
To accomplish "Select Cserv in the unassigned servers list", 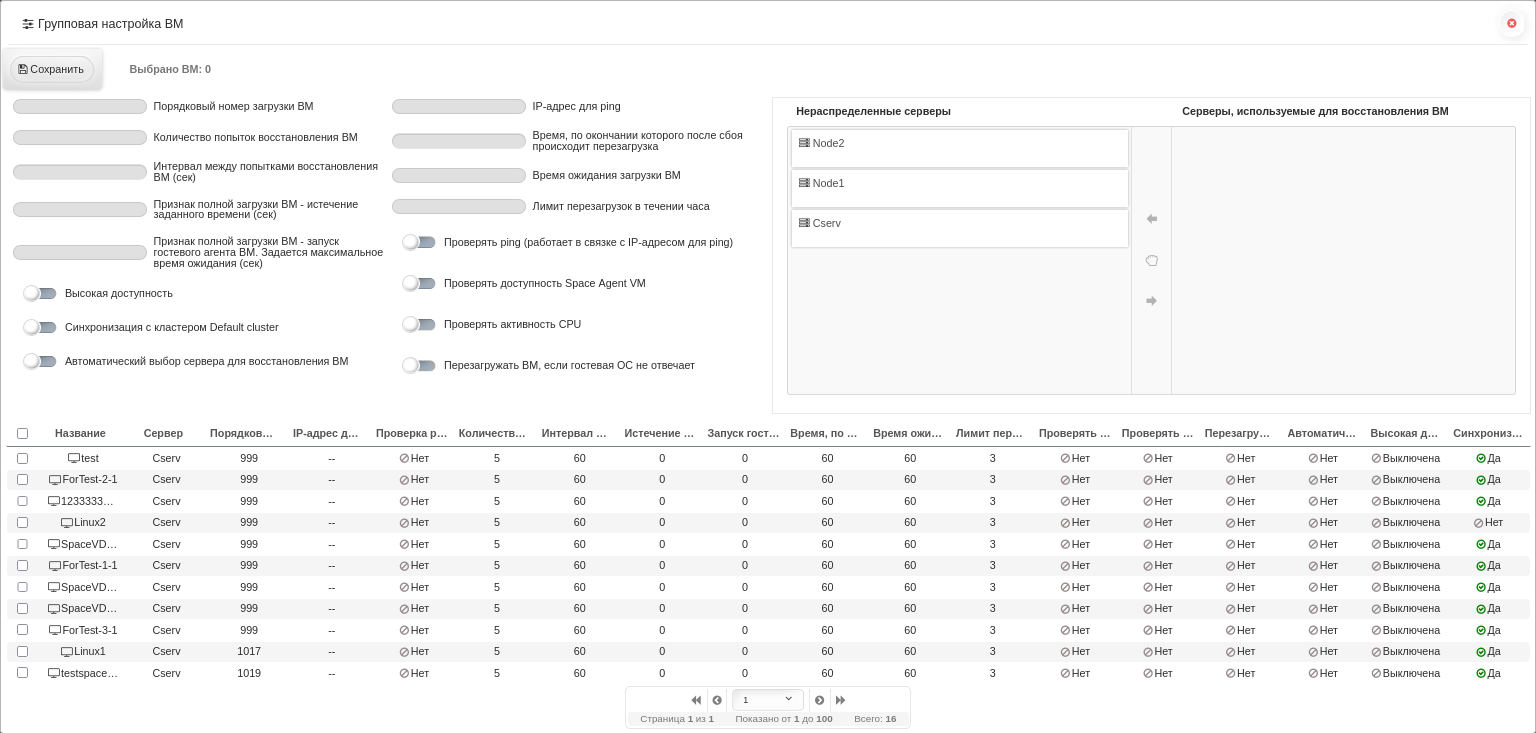I will 960,228.
